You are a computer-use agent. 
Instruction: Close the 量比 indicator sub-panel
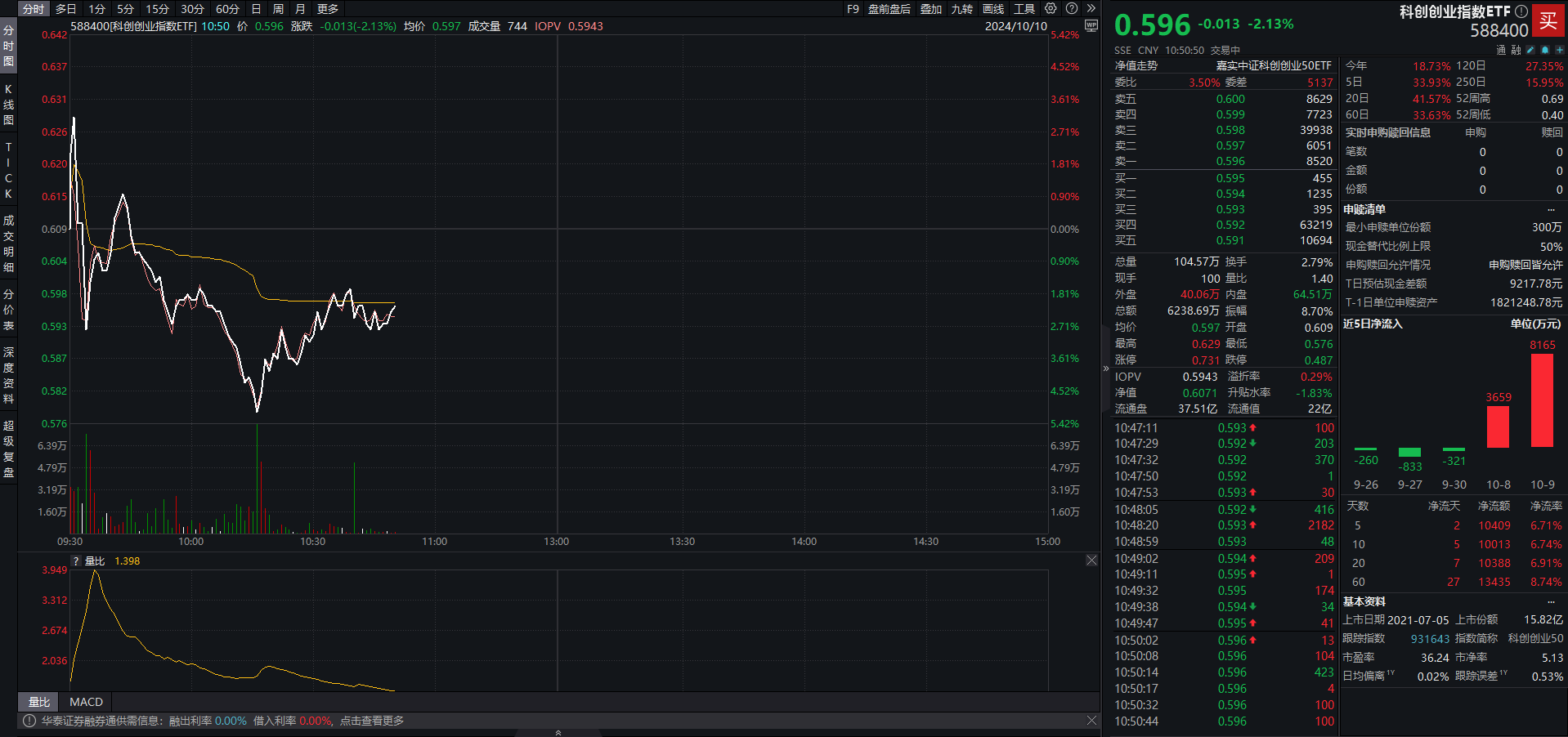pos(1091,561)
